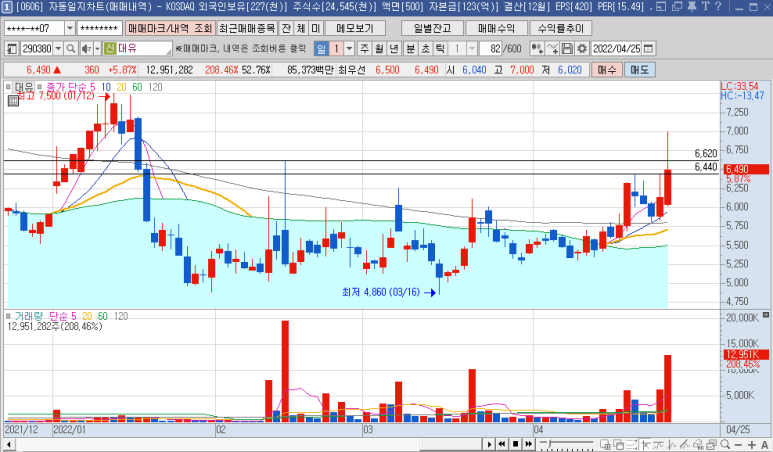Click the red 매수 buy button

[x=606, y=70]
